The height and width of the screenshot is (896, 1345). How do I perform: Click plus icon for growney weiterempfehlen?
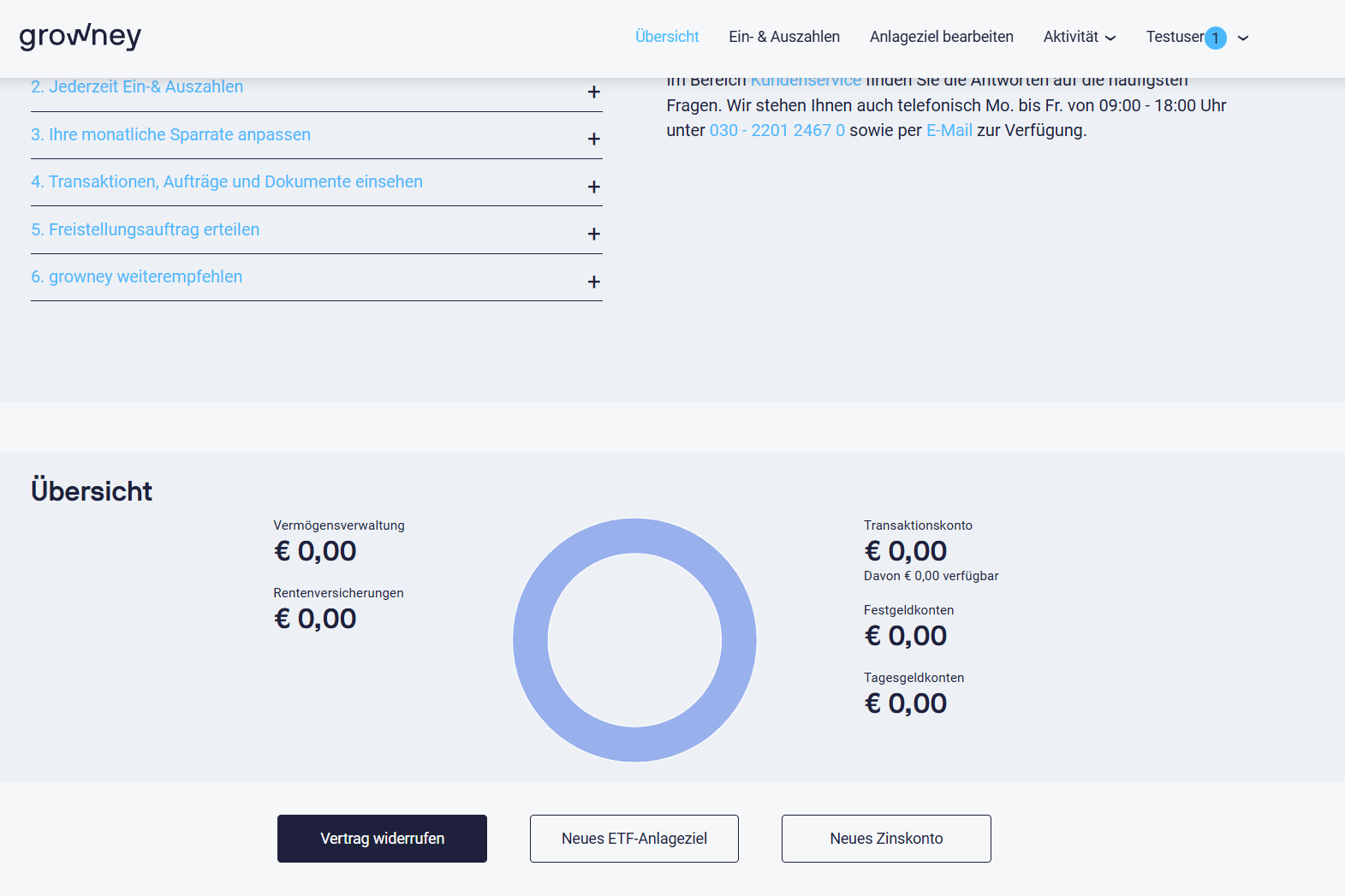click(x=594, y=282)
